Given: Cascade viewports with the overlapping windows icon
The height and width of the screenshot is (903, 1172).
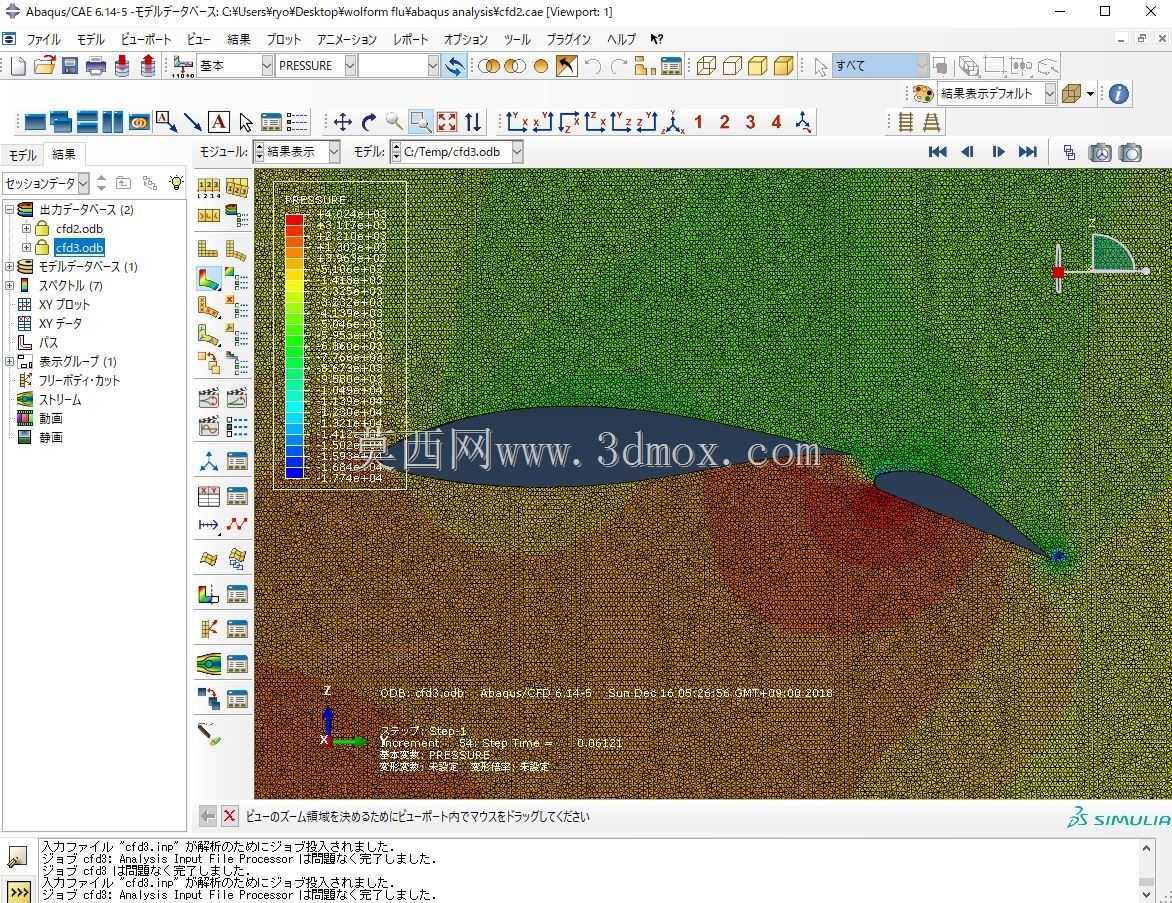Looking at the screenshot, I should [61, 122].
